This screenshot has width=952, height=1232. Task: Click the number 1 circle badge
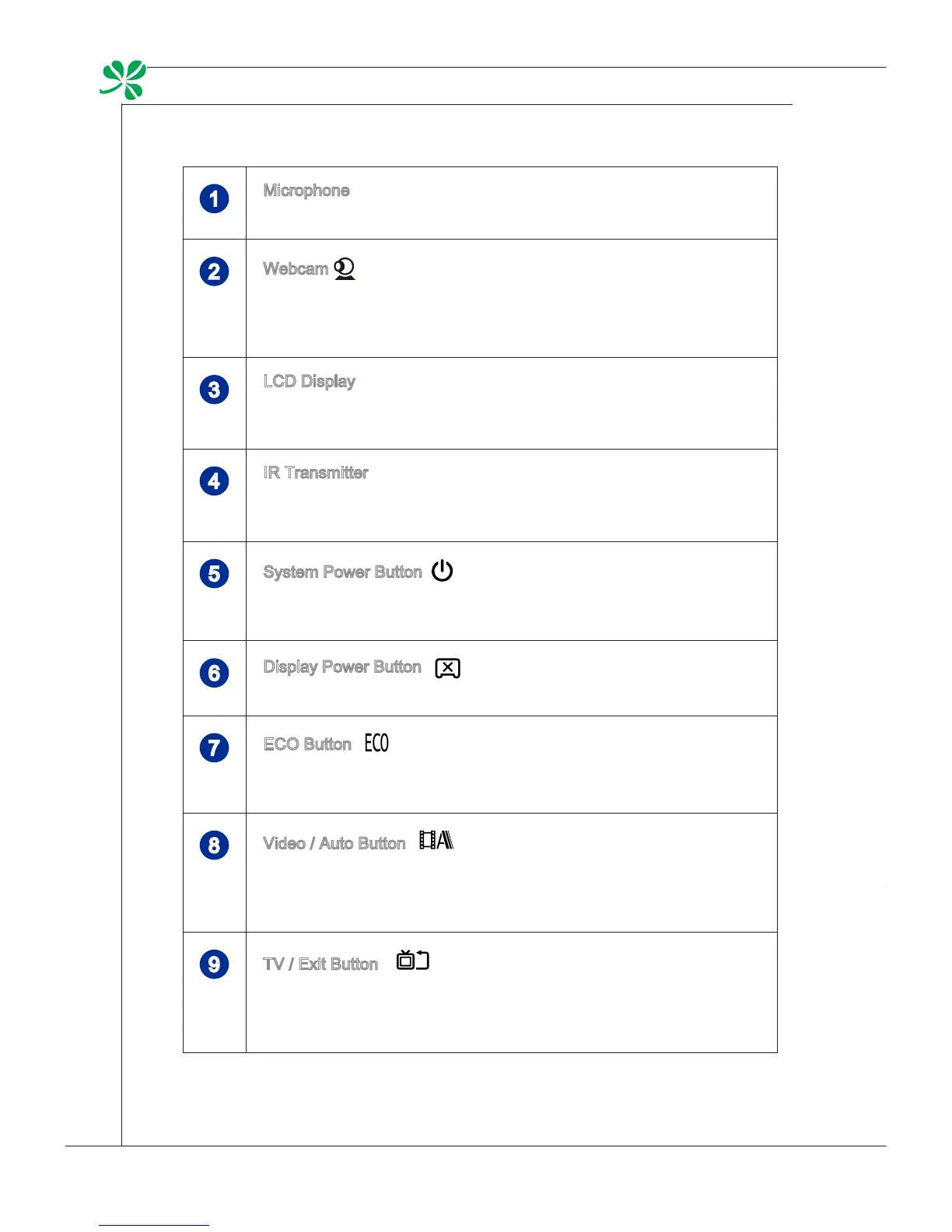(214, 199)
